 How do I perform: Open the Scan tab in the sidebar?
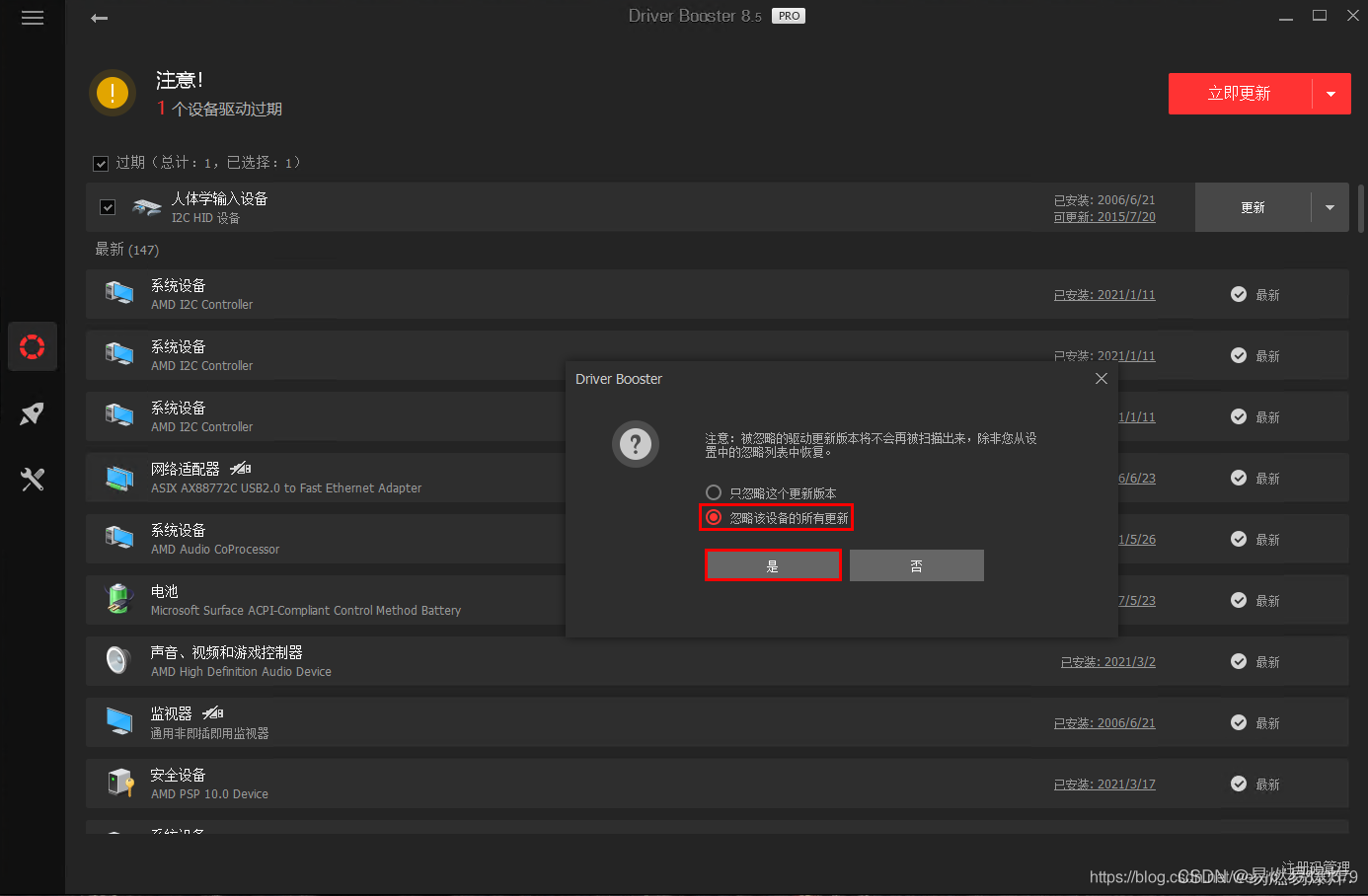coord(33,346)
